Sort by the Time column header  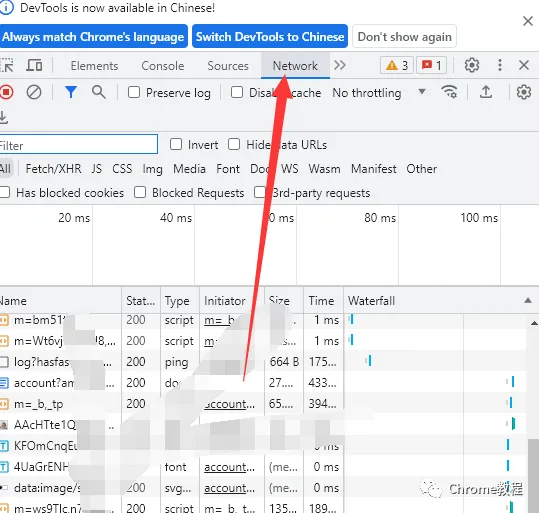[323, 301]
